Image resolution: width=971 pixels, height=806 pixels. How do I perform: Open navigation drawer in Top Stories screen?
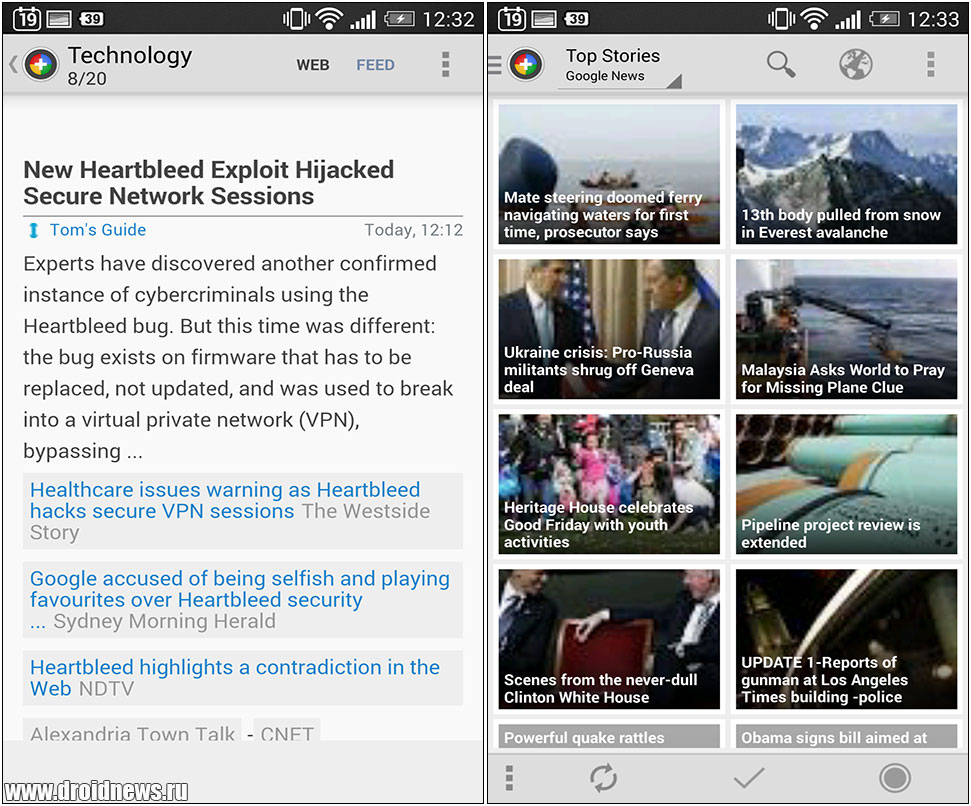click(495, 64)
